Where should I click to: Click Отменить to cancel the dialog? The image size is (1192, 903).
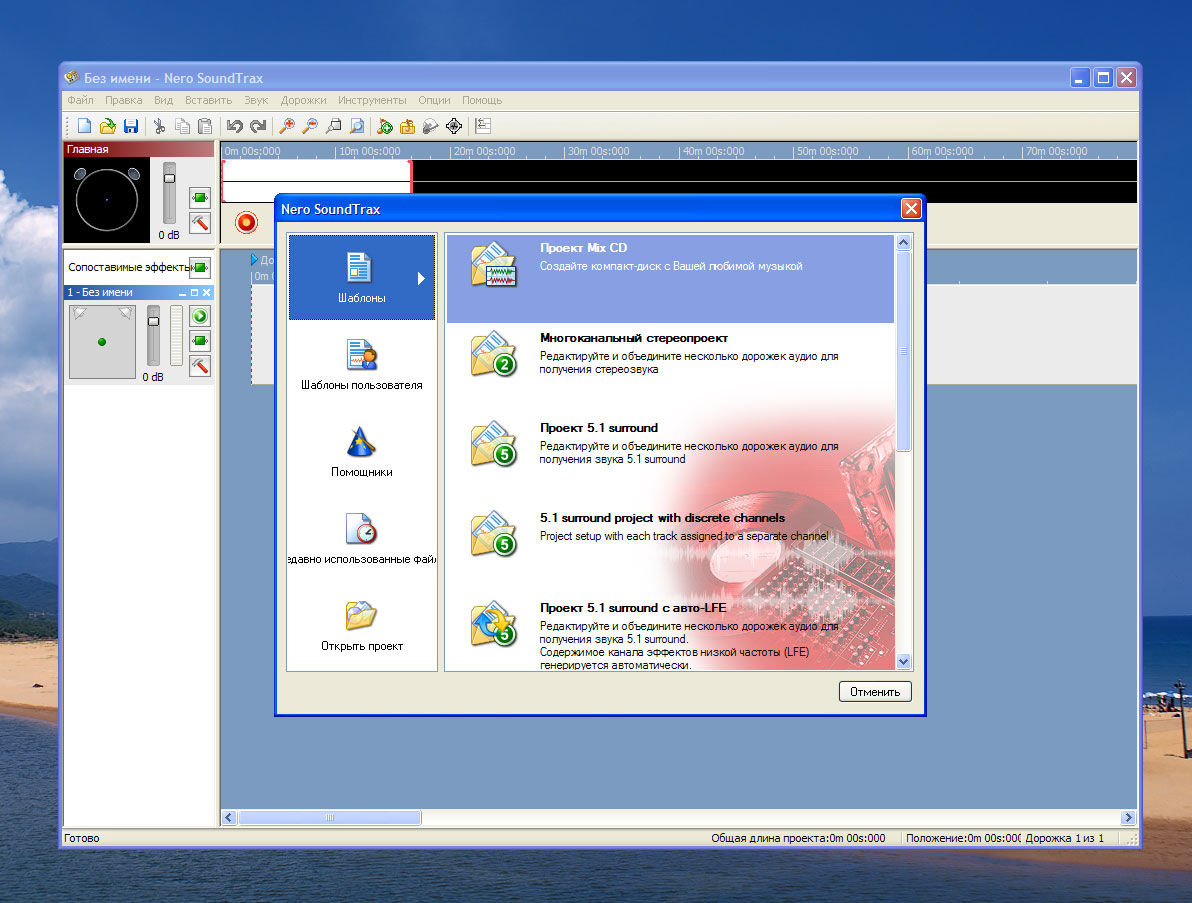coord(875,692)
